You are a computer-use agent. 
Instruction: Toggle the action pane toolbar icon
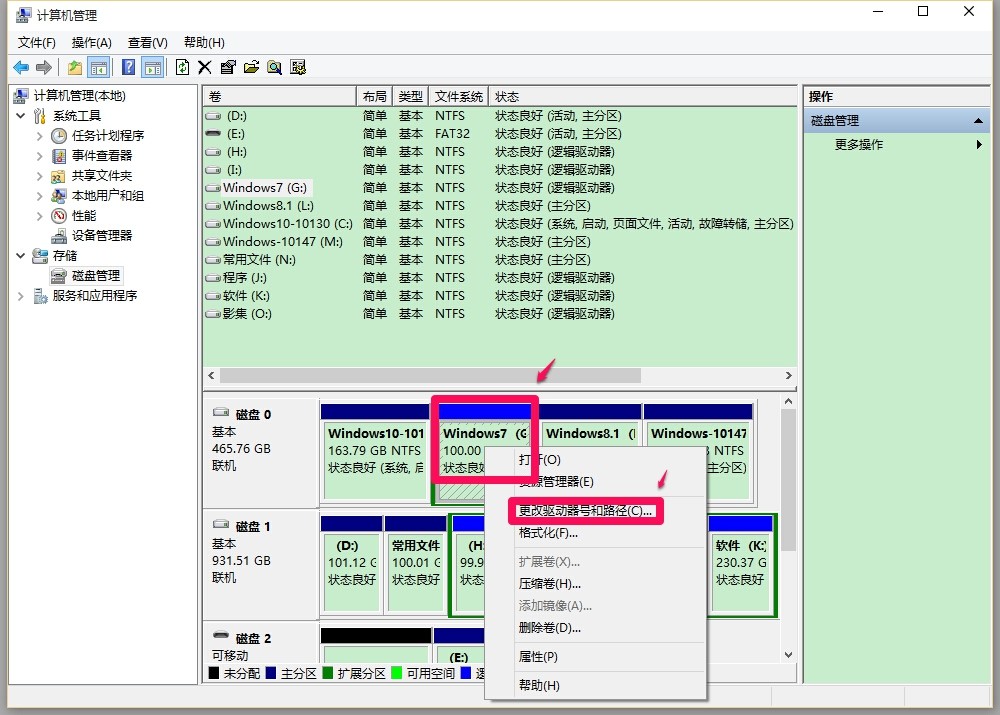click(x=153, y=67)
